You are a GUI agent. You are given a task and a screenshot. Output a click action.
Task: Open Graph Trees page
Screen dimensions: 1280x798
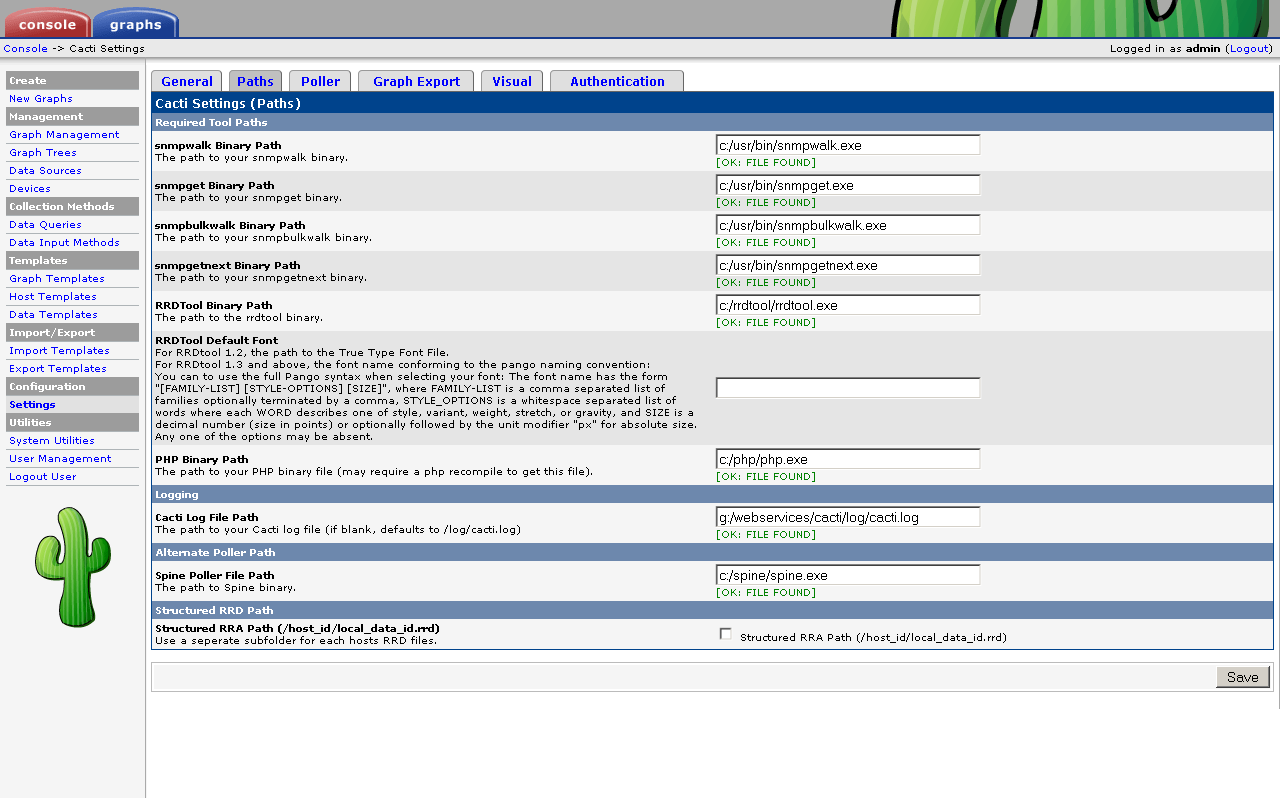point(43,153)
